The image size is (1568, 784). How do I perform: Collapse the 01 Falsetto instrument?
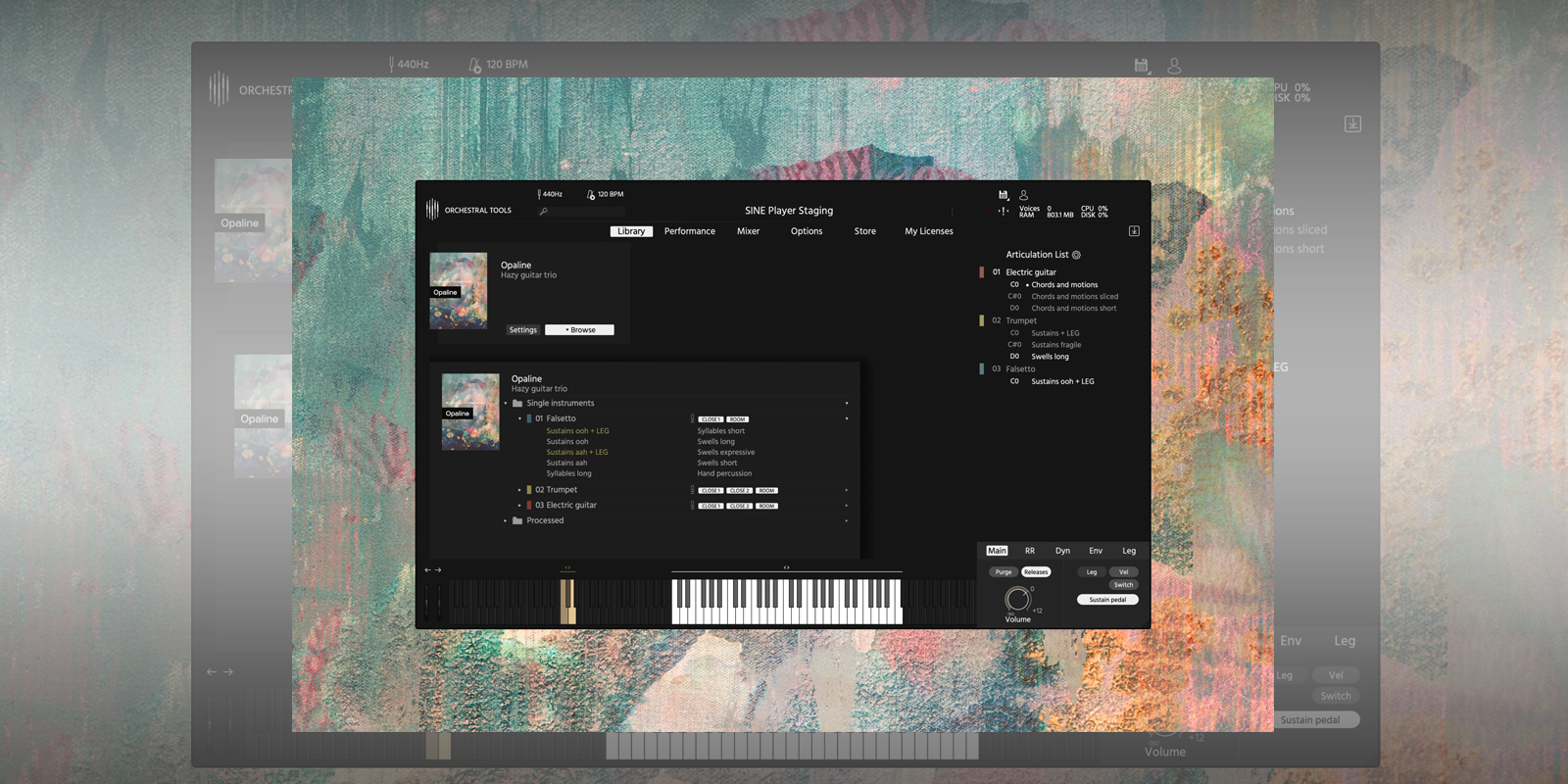[519, 418]
